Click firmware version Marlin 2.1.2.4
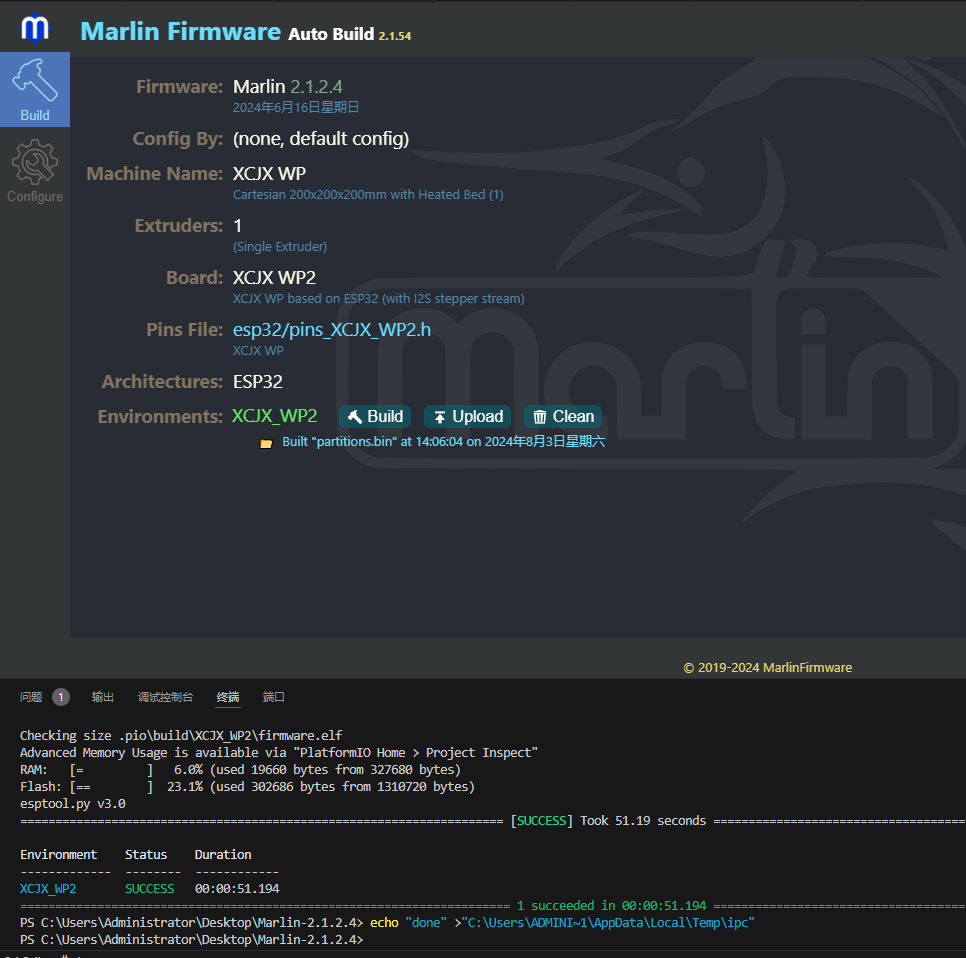The image size is (966, 958). pyautogui.click(x=287, y=86)
